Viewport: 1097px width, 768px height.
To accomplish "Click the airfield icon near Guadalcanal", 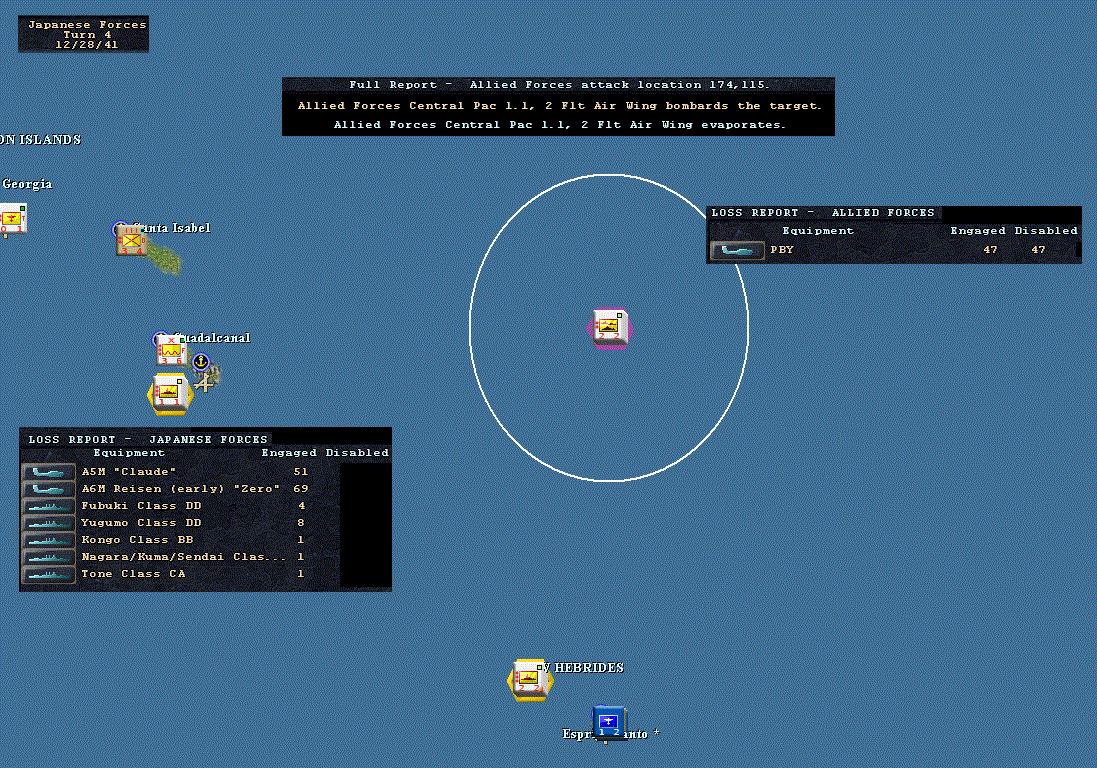I will [x=204, y=383].
